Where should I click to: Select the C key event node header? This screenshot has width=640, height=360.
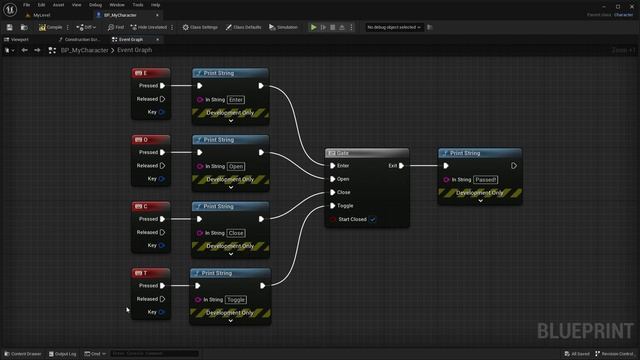151,207
